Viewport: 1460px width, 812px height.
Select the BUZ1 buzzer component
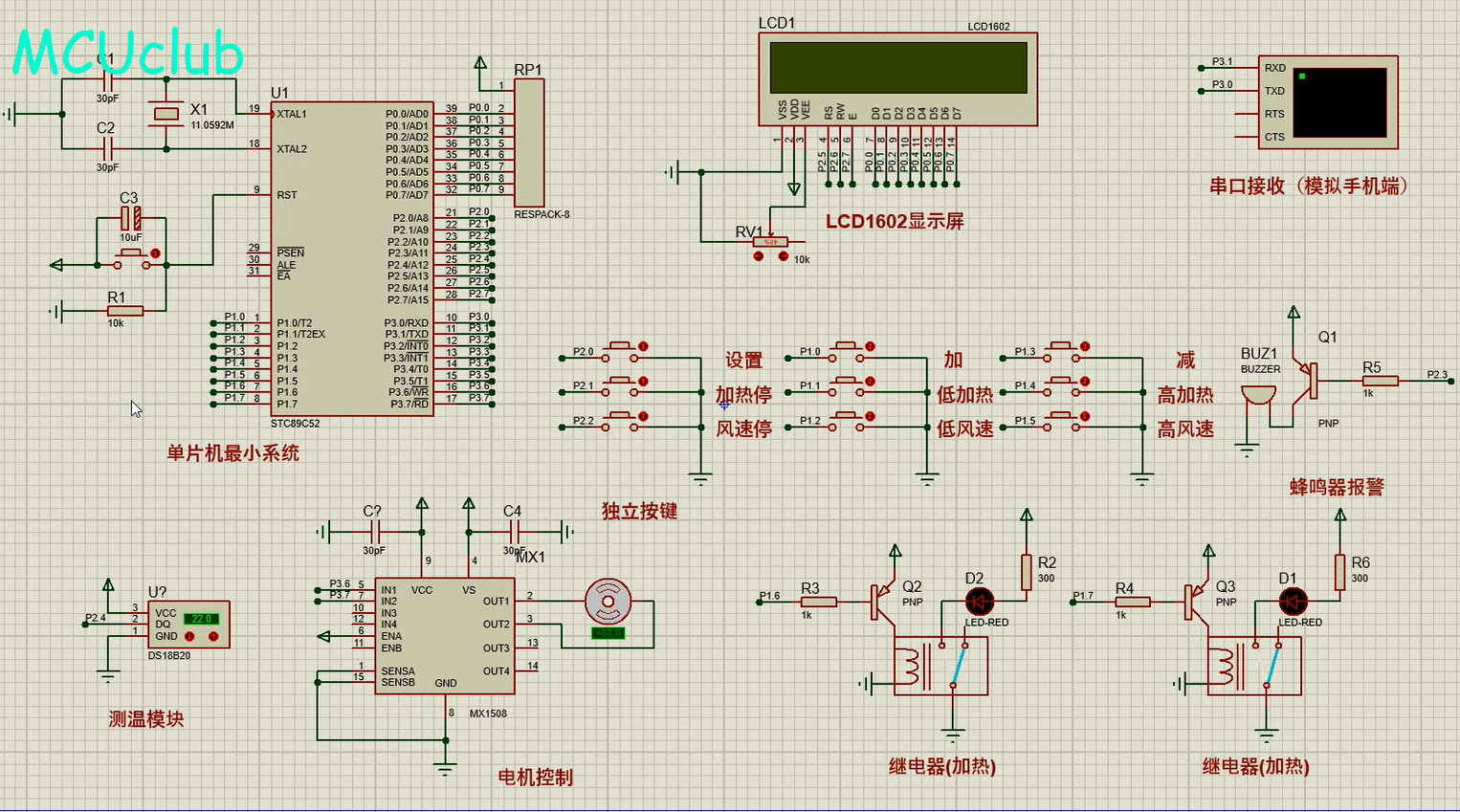[1257, 394]
